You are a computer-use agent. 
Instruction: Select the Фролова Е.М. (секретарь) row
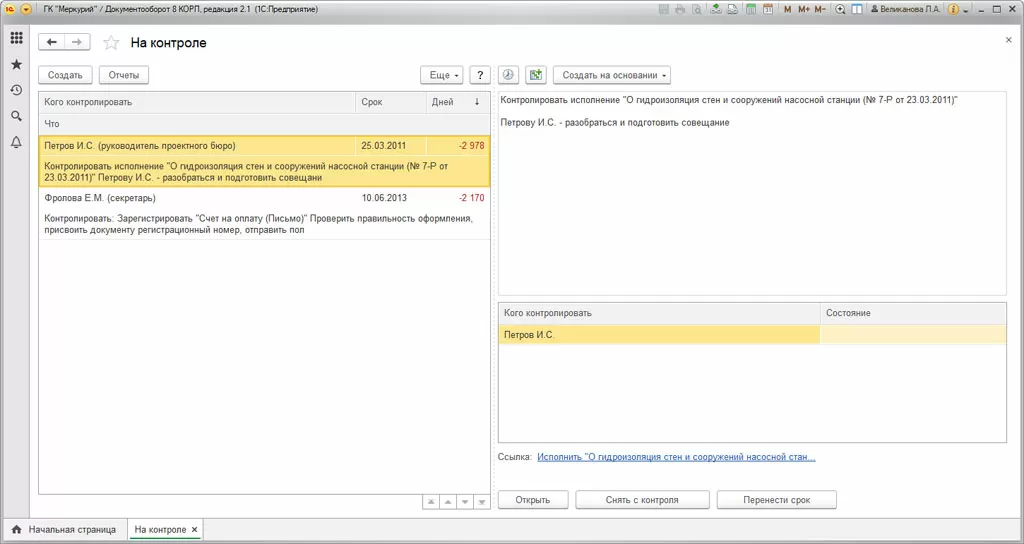264,214
